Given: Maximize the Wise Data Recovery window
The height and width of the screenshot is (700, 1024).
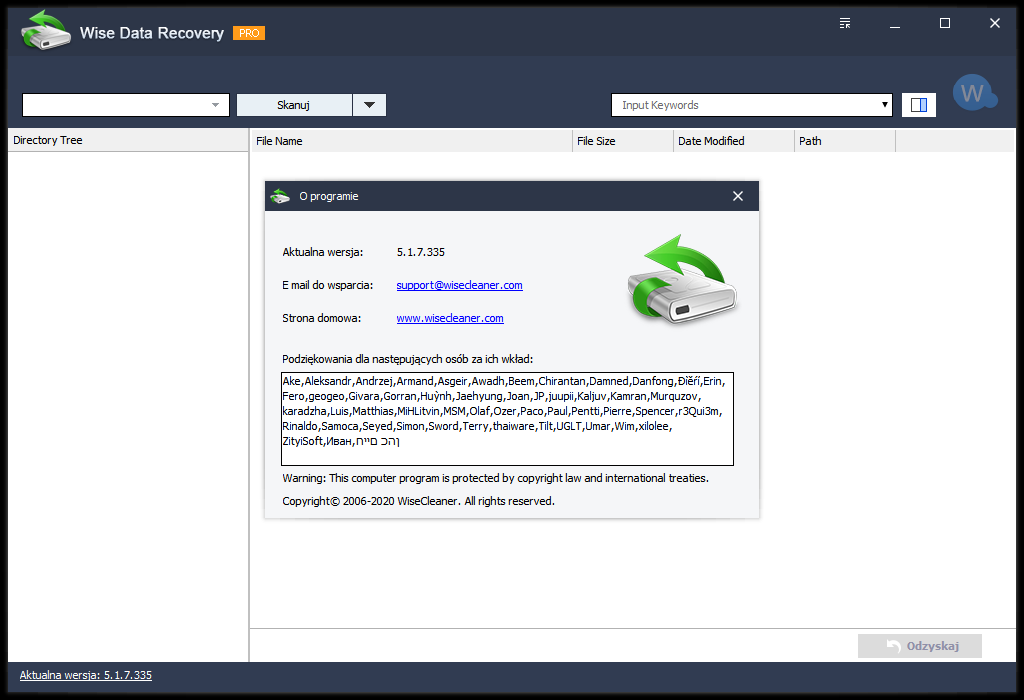Looking at the screenshot, I should (x=944, y=24).
